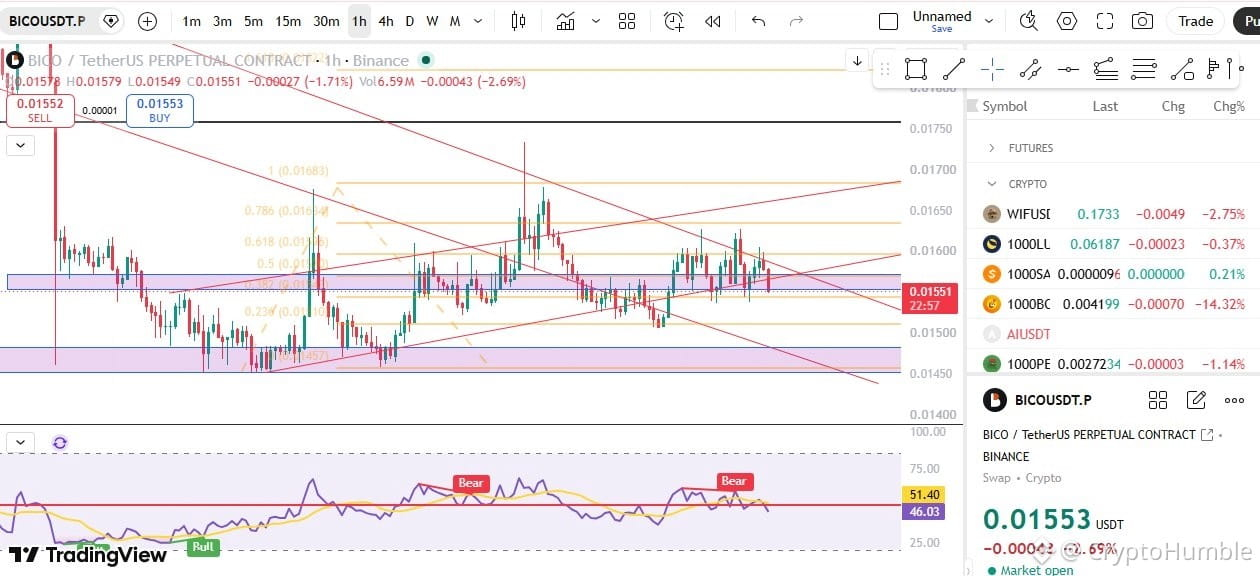Collapse the chart legend chevron
This screenshot has width=1260, height=576.
click(20, 146)
